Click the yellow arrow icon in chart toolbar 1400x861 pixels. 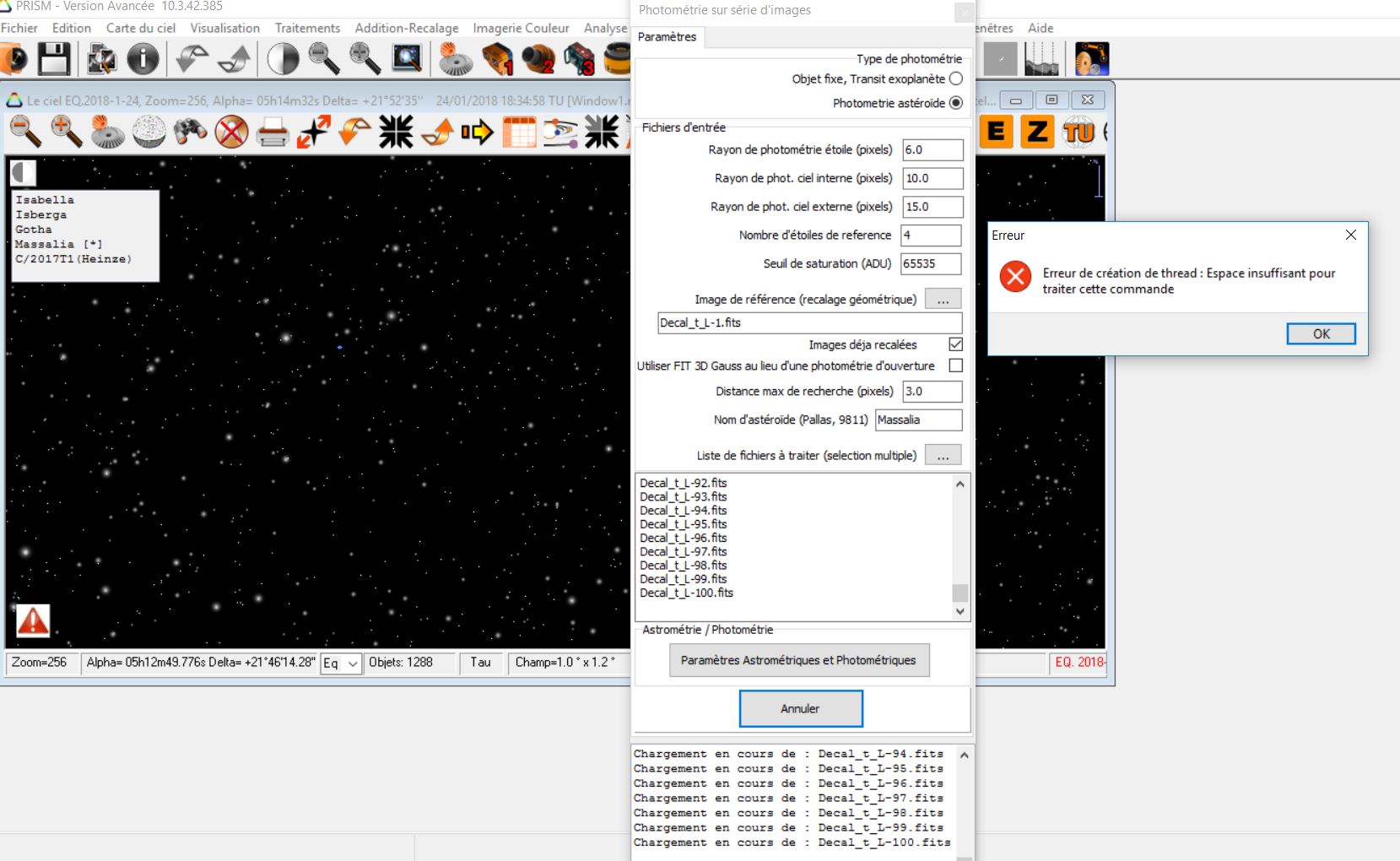tap(477, 133)
